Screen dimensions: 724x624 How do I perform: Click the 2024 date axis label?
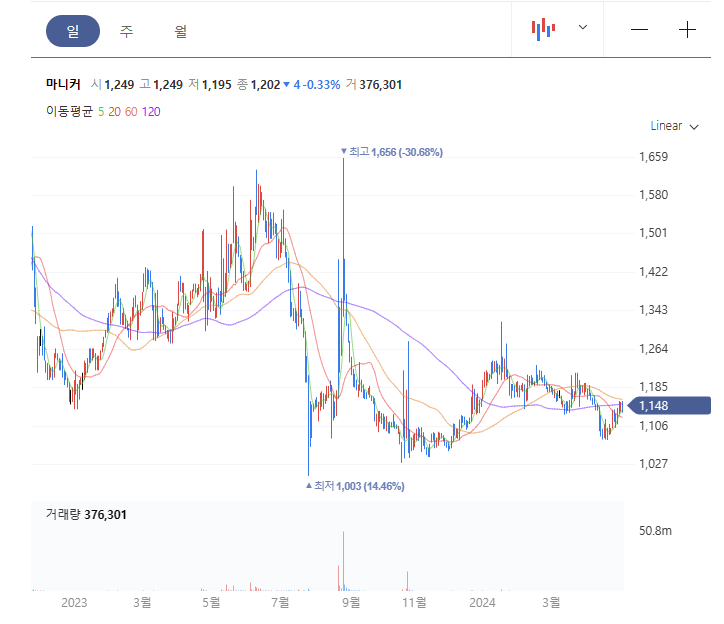click(482, 603)
